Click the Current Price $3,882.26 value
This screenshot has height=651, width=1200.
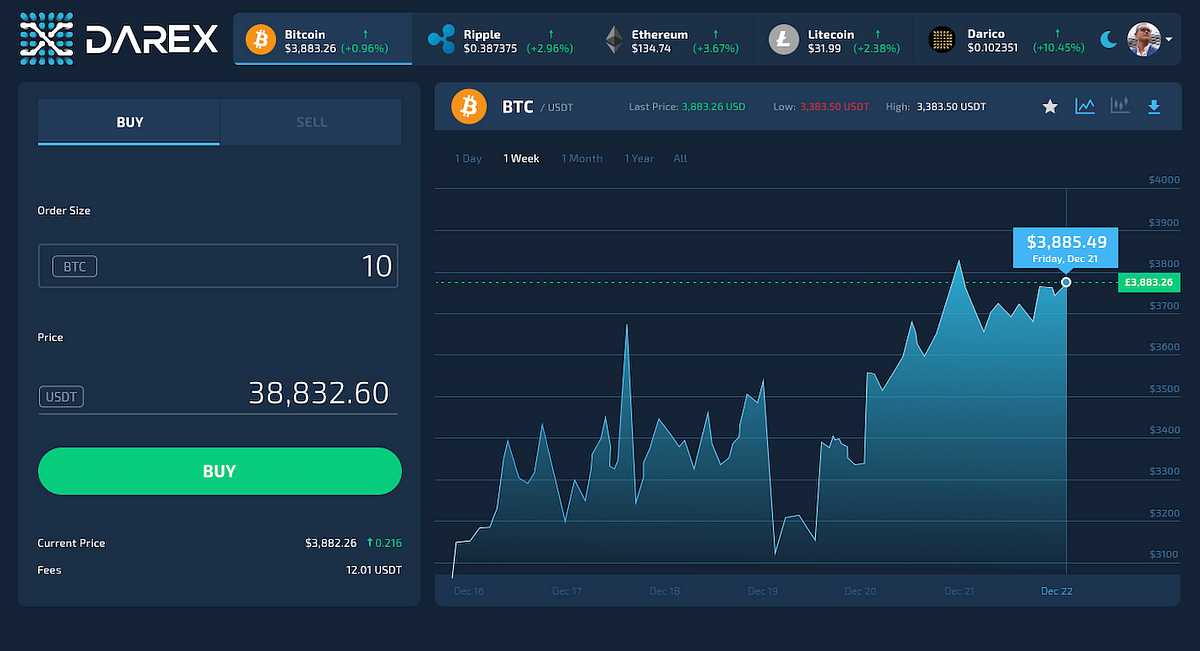[331, 543]
